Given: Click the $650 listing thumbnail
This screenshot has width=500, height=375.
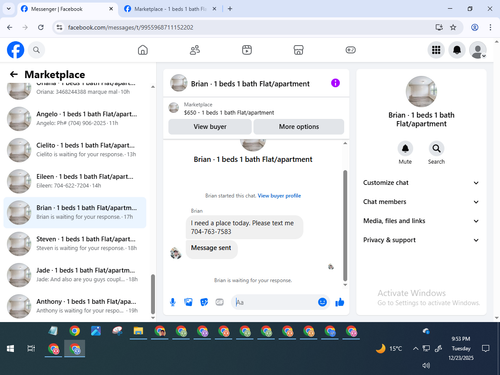Looking at the screenshot, I should [174, 108].
